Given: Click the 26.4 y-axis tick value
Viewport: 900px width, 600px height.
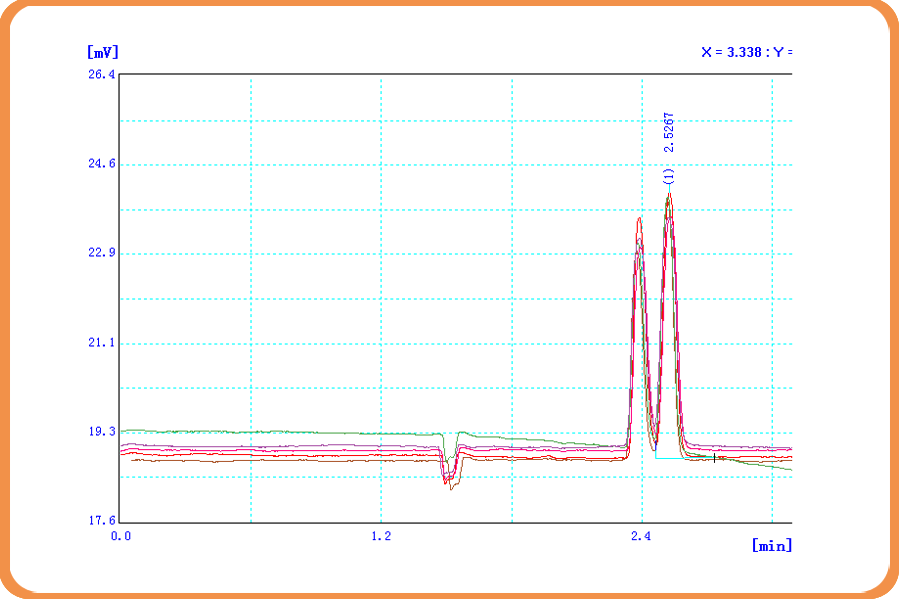Looking at the screenshot, I should tap(102, 75).
